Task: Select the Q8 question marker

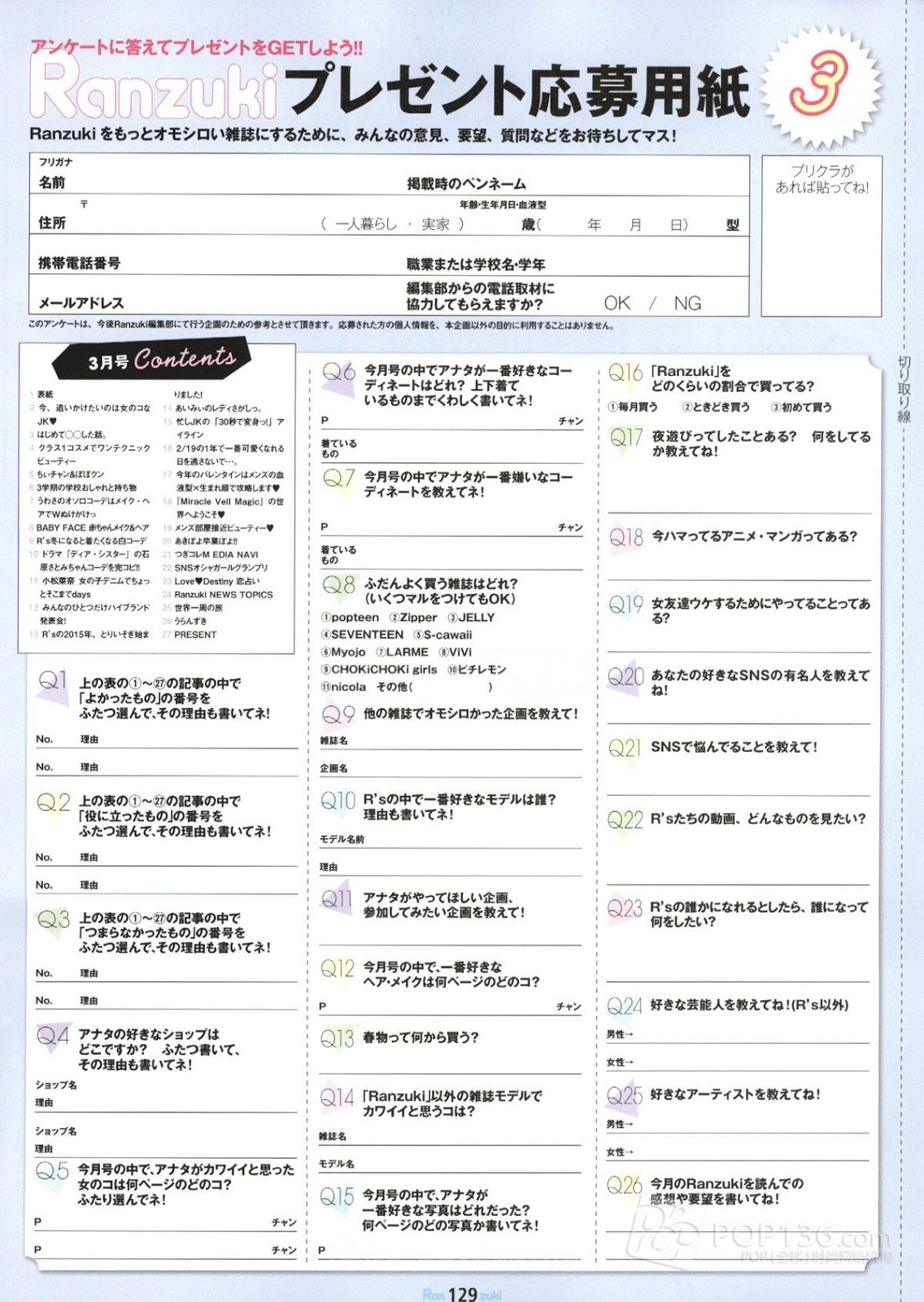Action: pos(338,585)
